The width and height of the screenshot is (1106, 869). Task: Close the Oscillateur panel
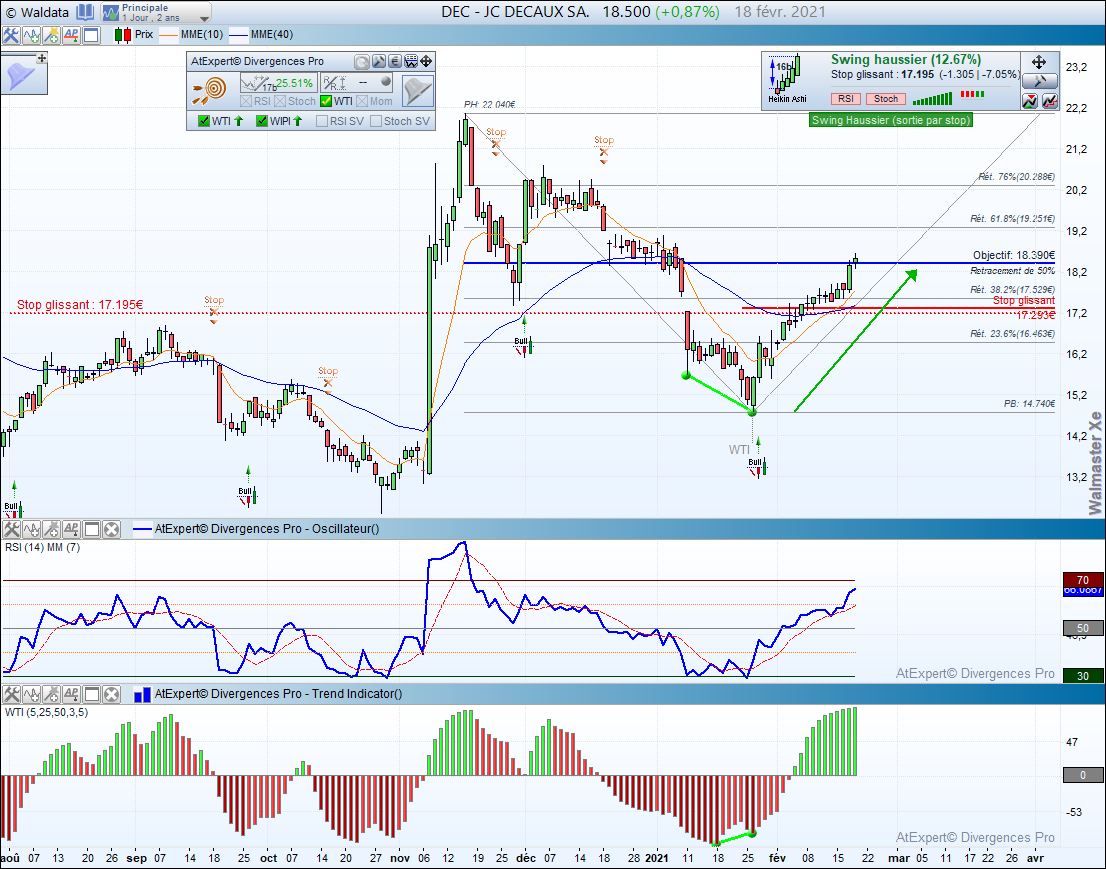pyautogui.click(x=111, y=529)
